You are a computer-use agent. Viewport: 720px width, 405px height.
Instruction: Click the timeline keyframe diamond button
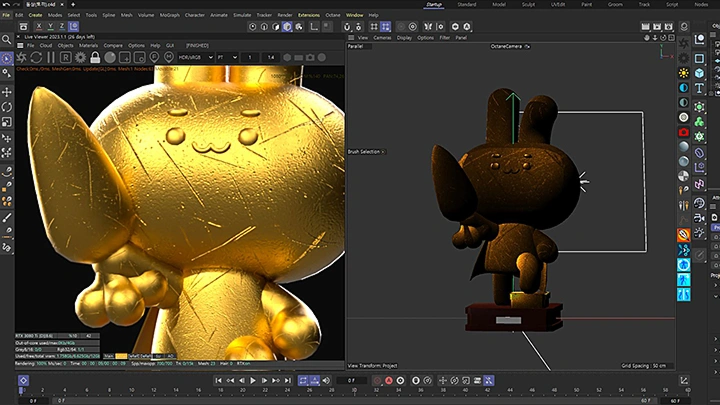[x=23, y=380]
